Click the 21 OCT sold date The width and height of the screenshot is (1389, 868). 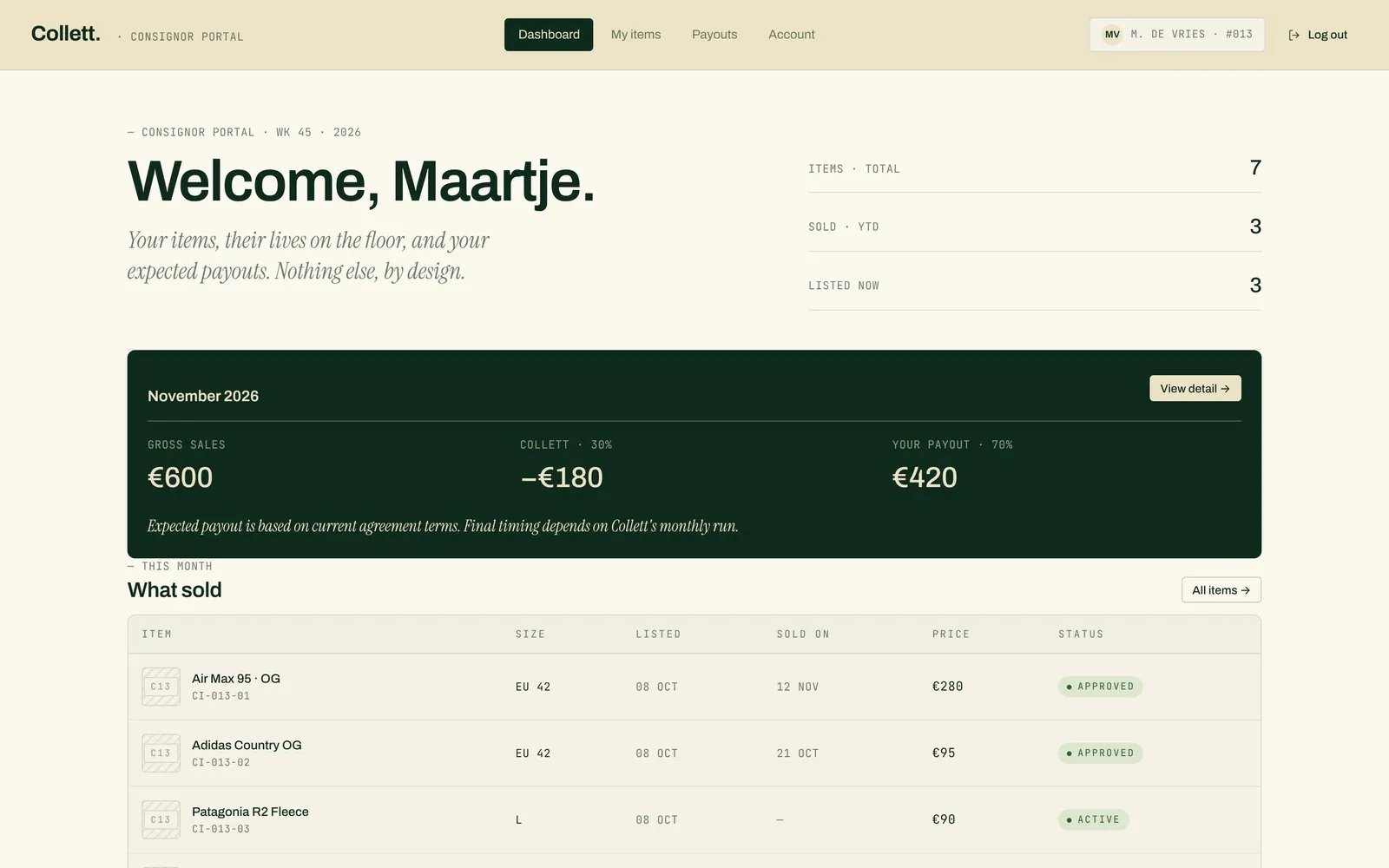(798, 753)
